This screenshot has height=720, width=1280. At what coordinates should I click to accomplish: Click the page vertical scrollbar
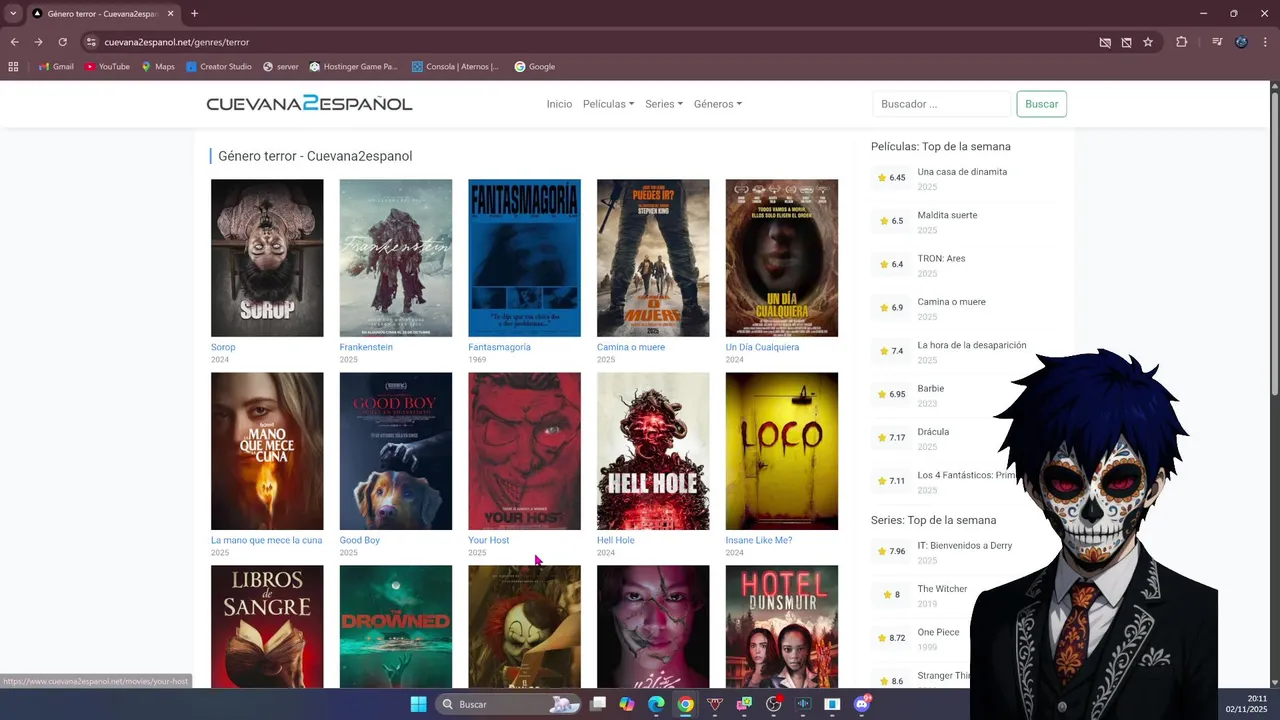1275,242
